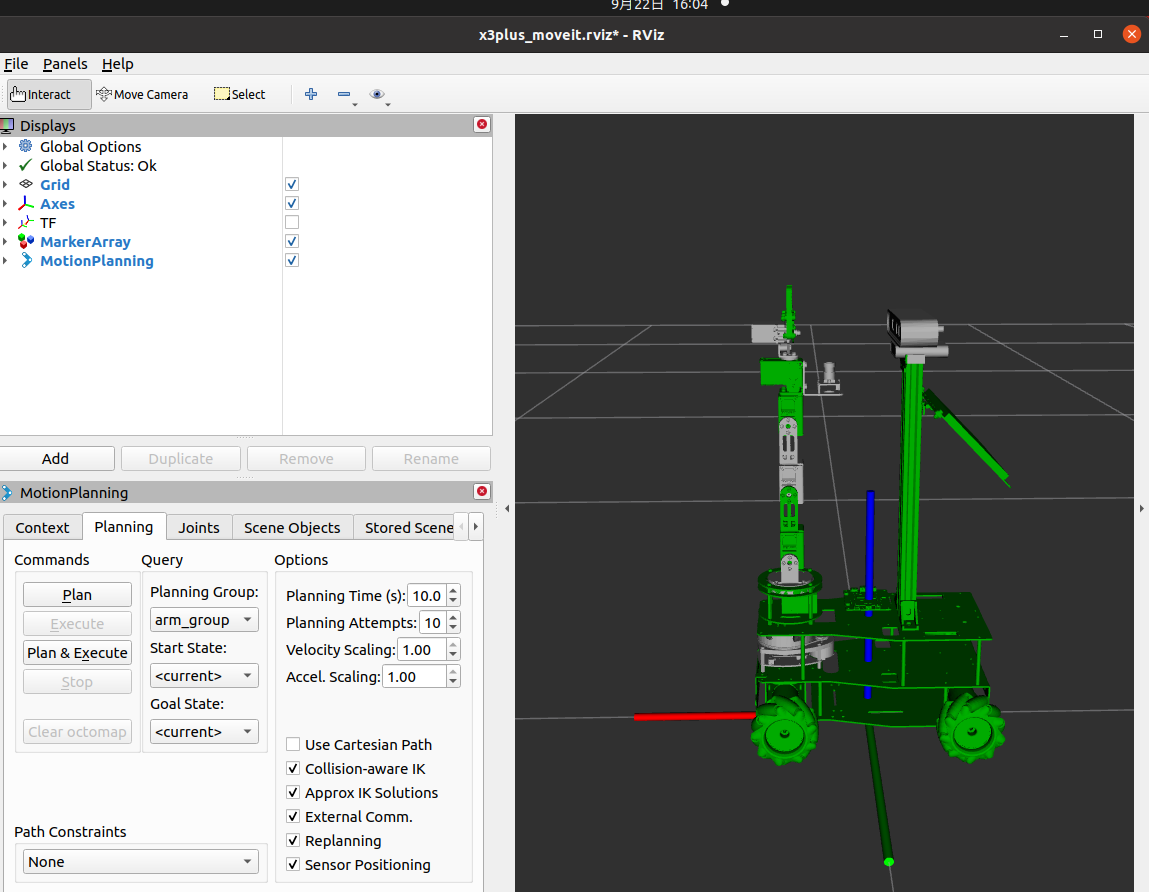Click the Accel. Scaling stepper arrows
Screen dimensions: 1149x892
pos(453,677)
